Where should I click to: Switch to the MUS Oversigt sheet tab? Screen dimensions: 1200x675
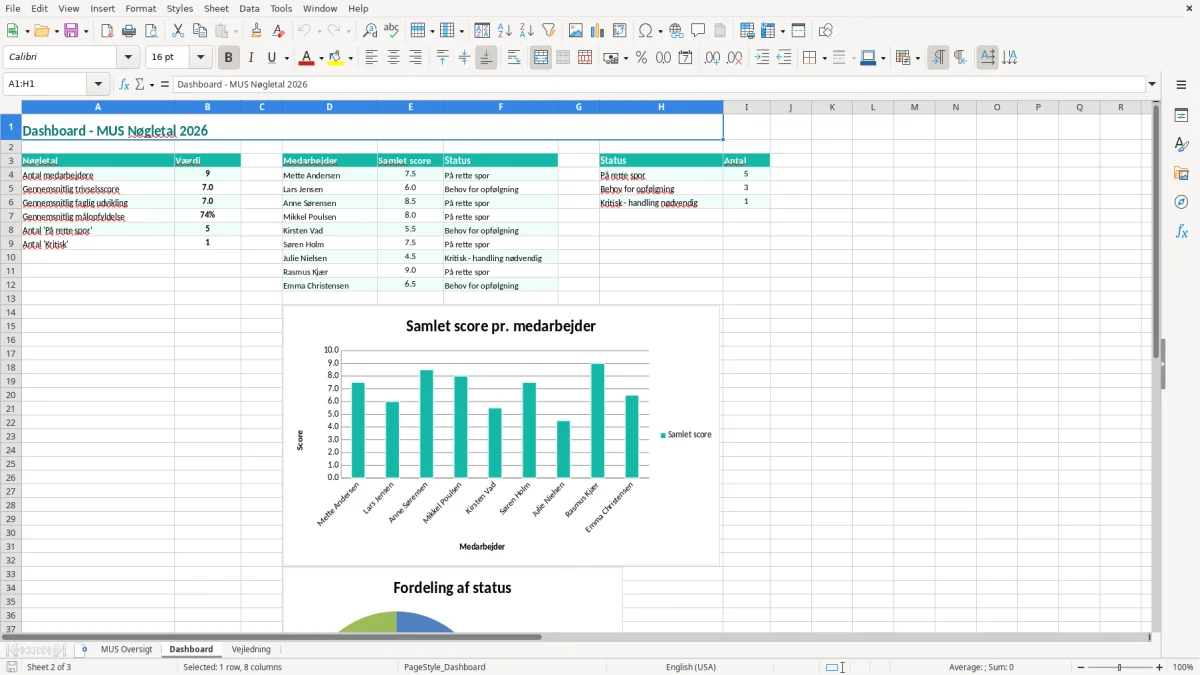[x=127, y=649]
